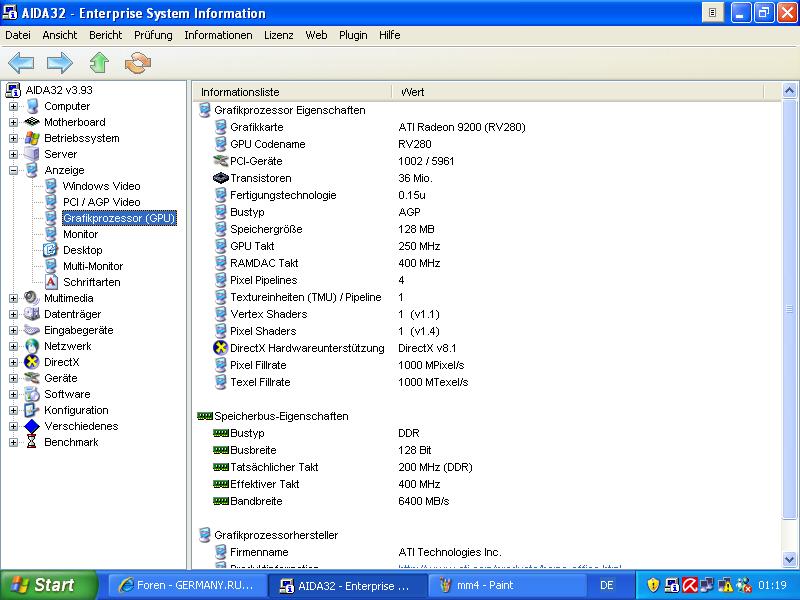Image resolution: width=800 pixels, height=600 pixels.
Task: Open the Plugin menu
Action: tap(353, 35)
